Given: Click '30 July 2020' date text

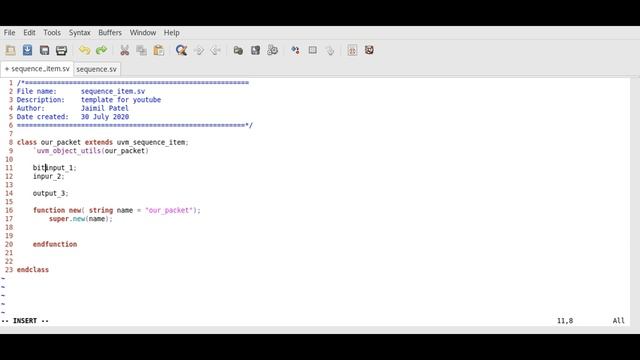Looking at the screenshot, I should click(105, 117).
